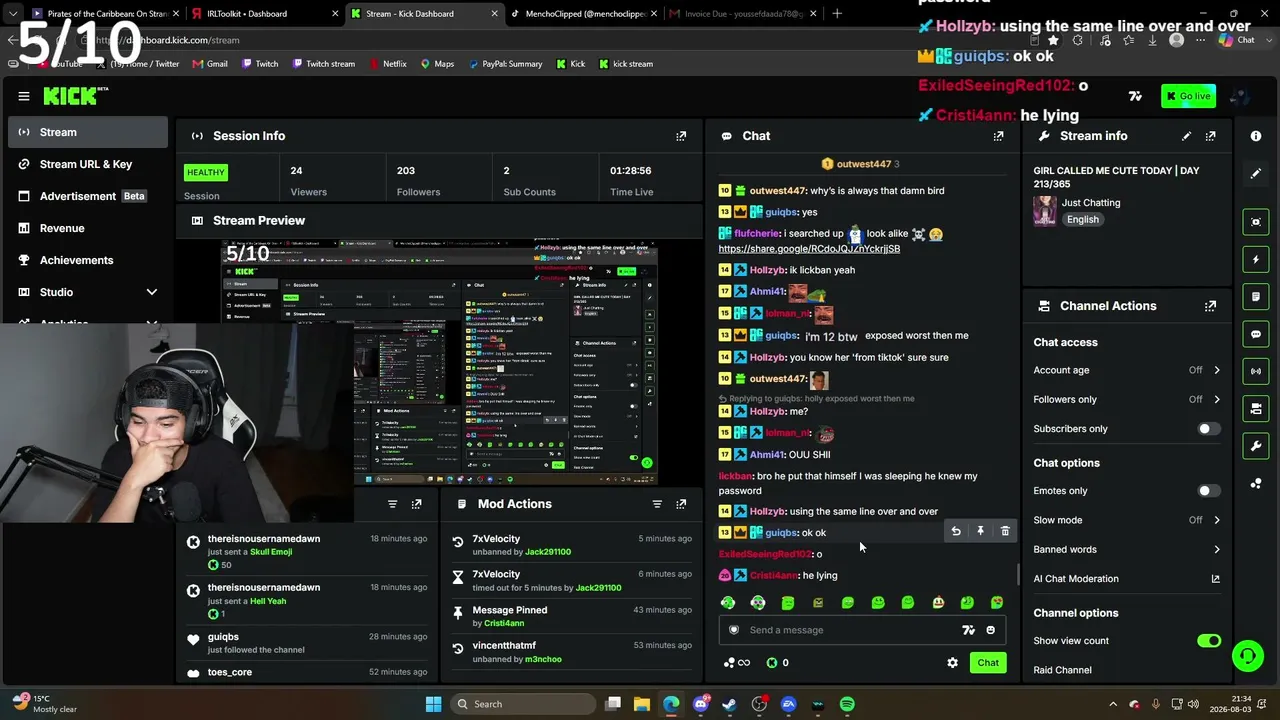This screenshot has width=1280, height=720.
Task: Go to Revenue page
Action: click(88, 228)
